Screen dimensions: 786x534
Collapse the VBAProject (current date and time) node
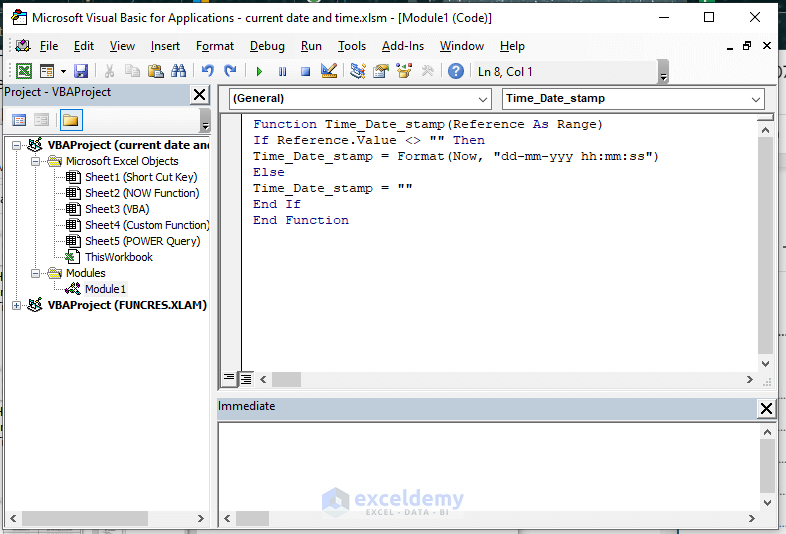click(17, 145)
